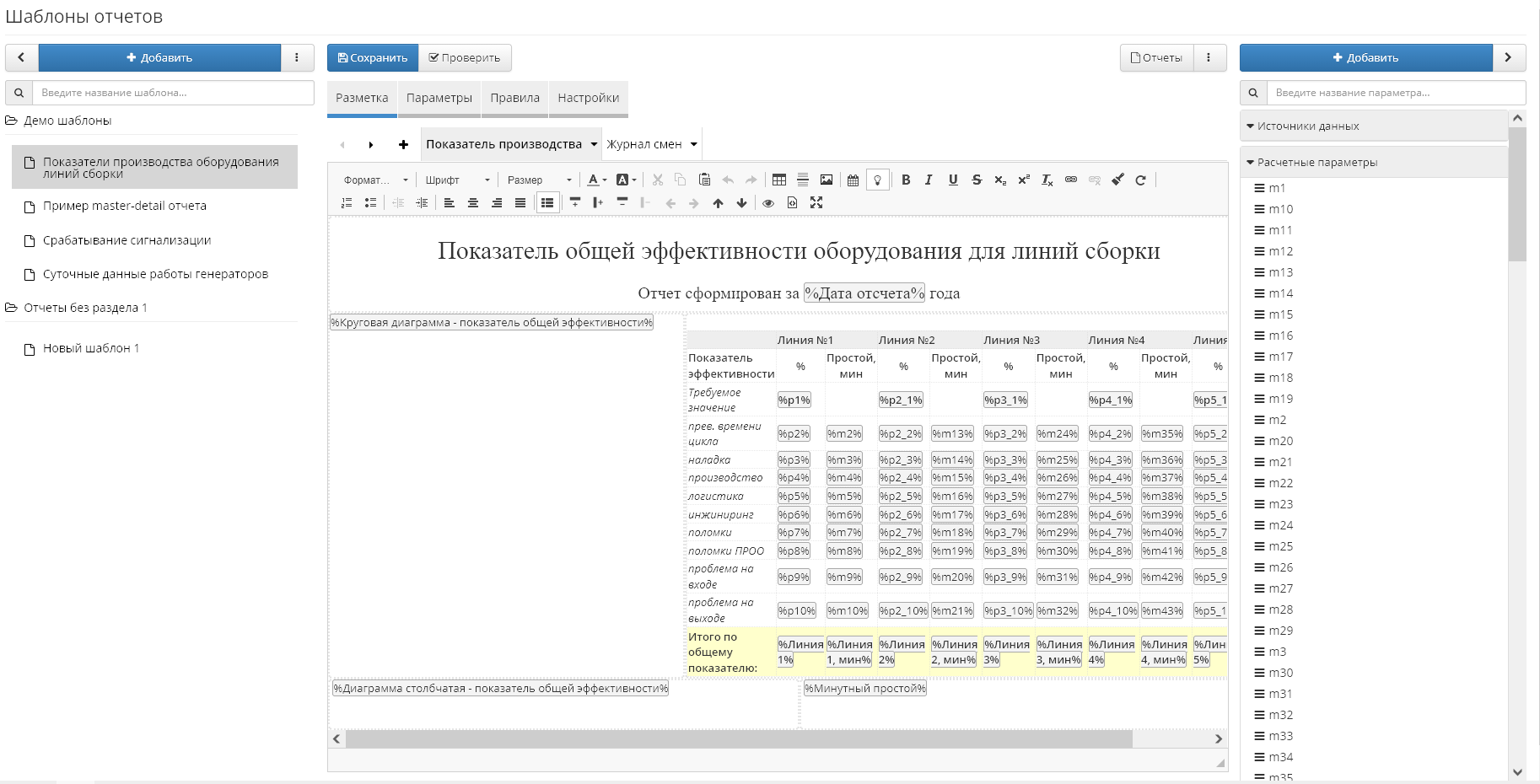Switch to the Разметка tab
Viewport: 1540px width, 784px height.
[x=362, y=98]
